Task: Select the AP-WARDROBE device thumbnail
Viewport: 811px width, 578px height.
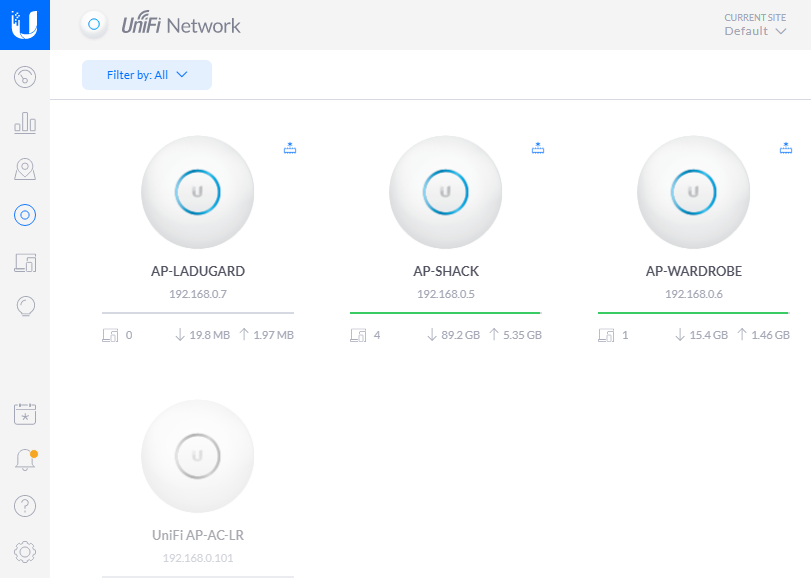Action: point(694,192)
